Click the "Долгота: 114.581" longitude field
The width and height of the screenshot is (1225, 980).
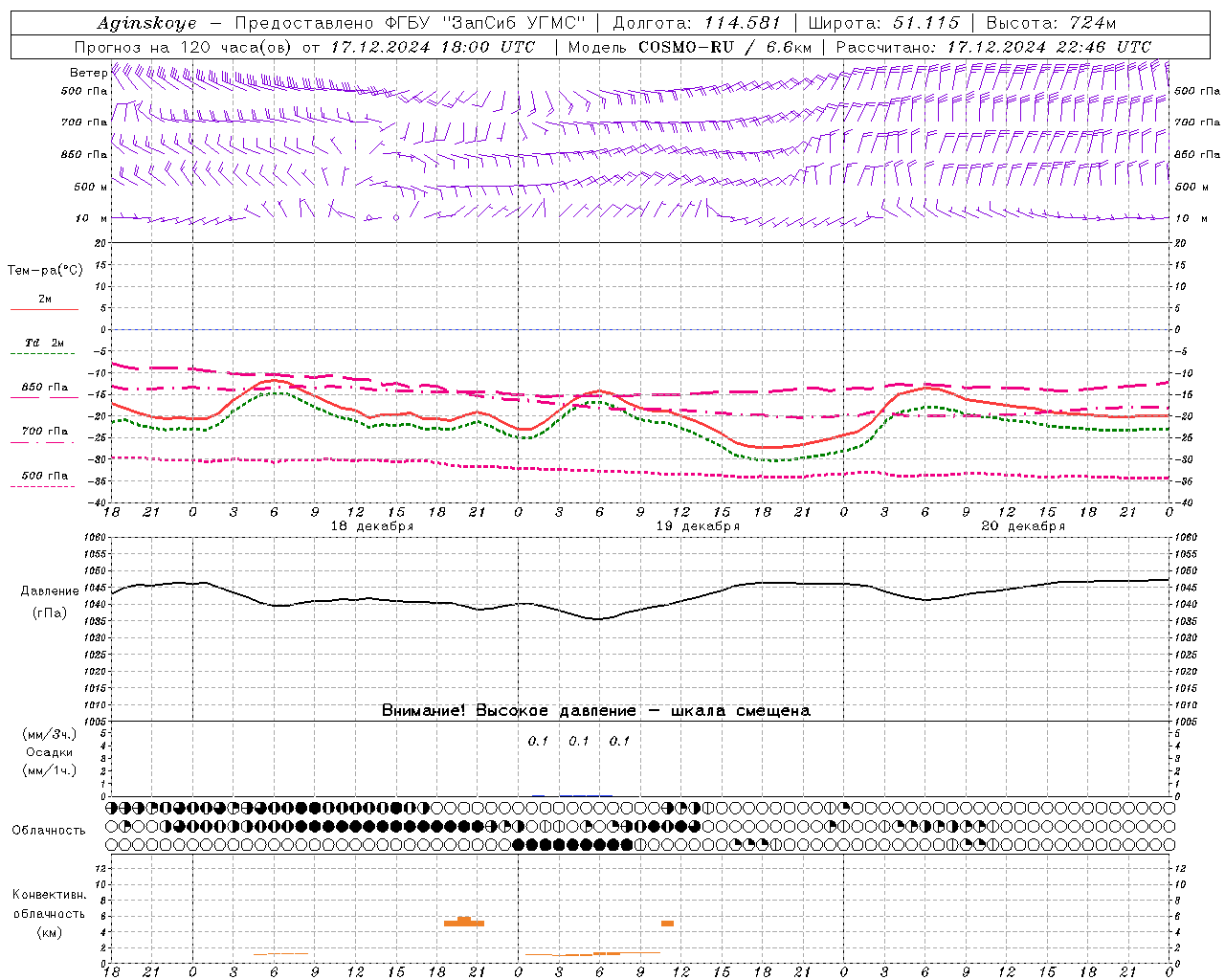pyautogui.click(x=697, y=23)
